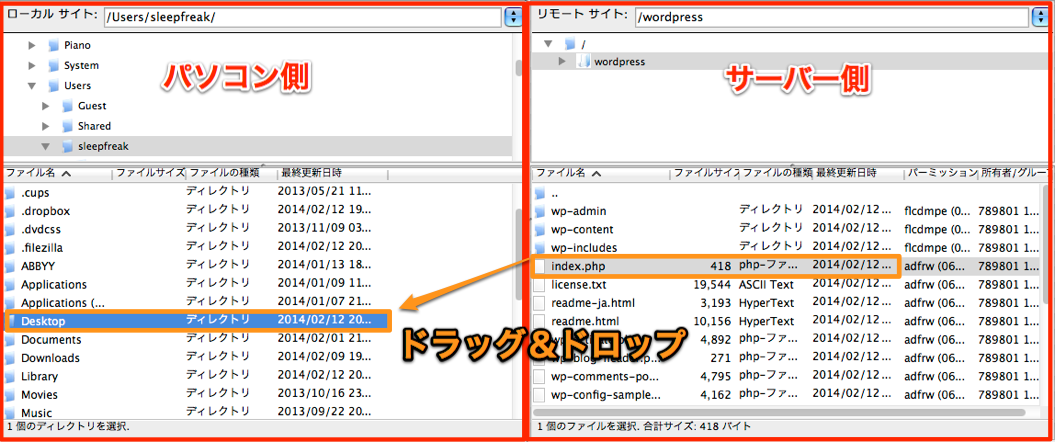Viewport: 1055px width, 442px height.
Task: Click the wp-admin folder icon
Action: (x=540, y=211)
